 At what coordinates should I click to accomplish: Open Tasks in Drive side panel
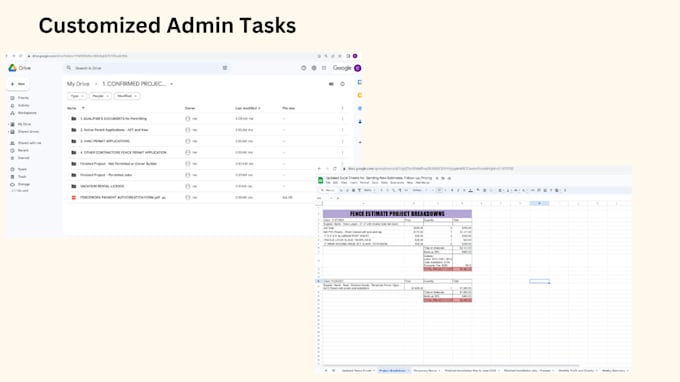(x=360, y=108)
